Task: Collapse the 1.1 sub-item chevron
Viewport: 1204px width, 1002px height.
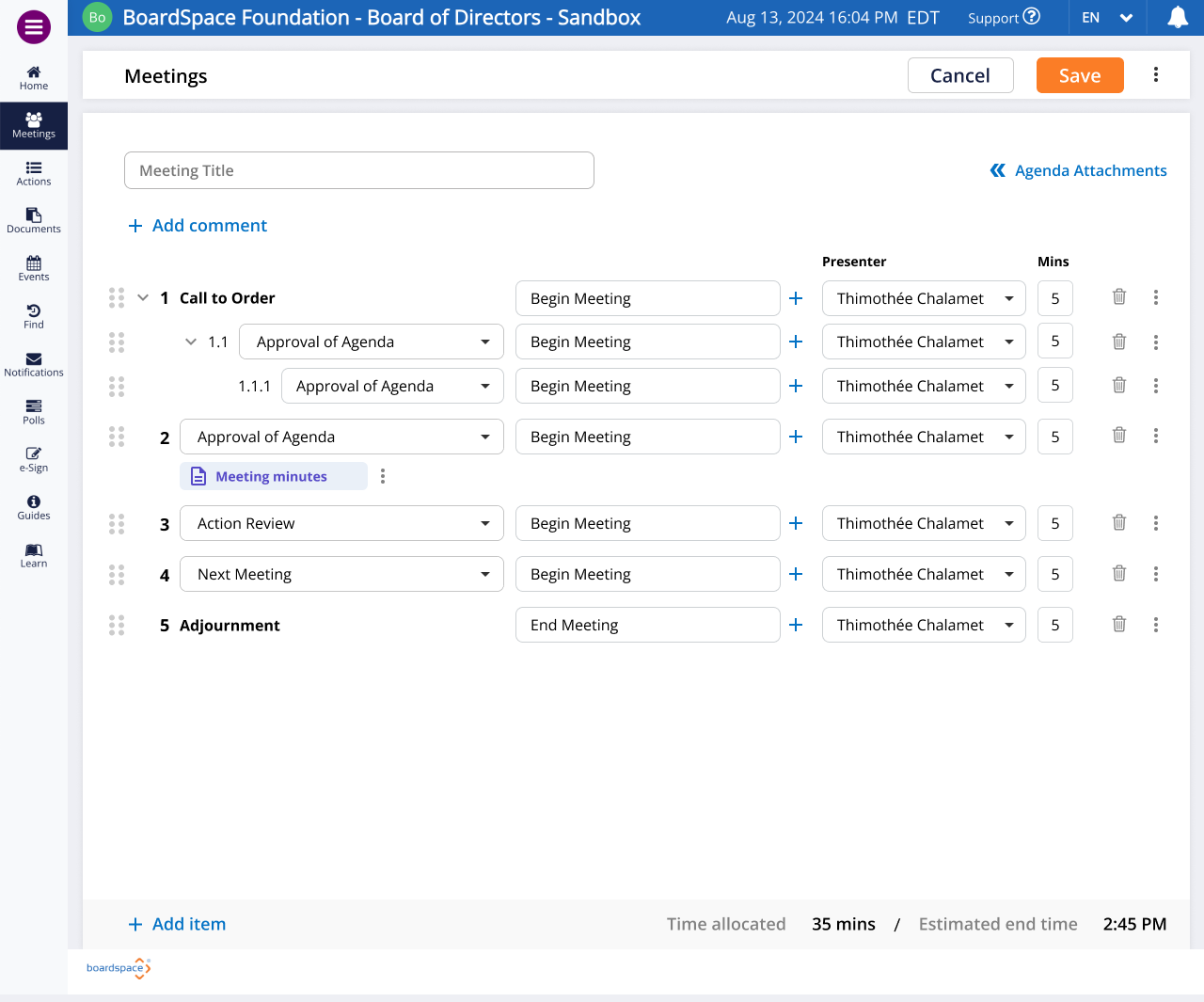Action: click(191, 342)
